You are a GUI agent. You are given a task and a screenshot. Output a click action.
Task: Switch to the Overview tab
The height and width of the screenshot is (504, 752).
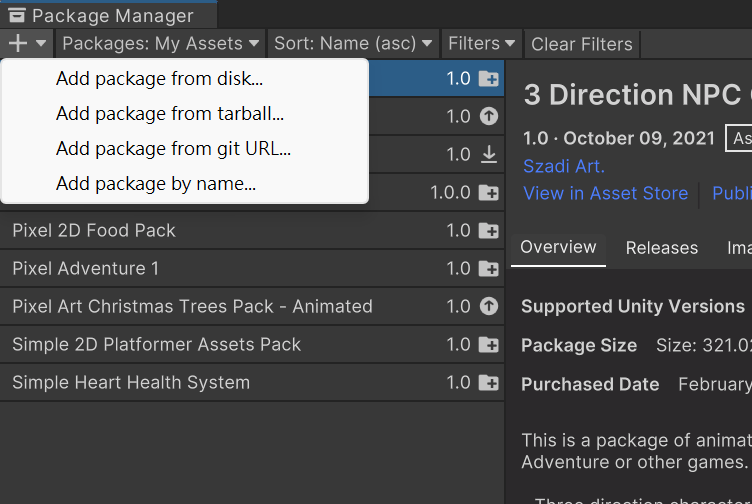tap(558, 247)
